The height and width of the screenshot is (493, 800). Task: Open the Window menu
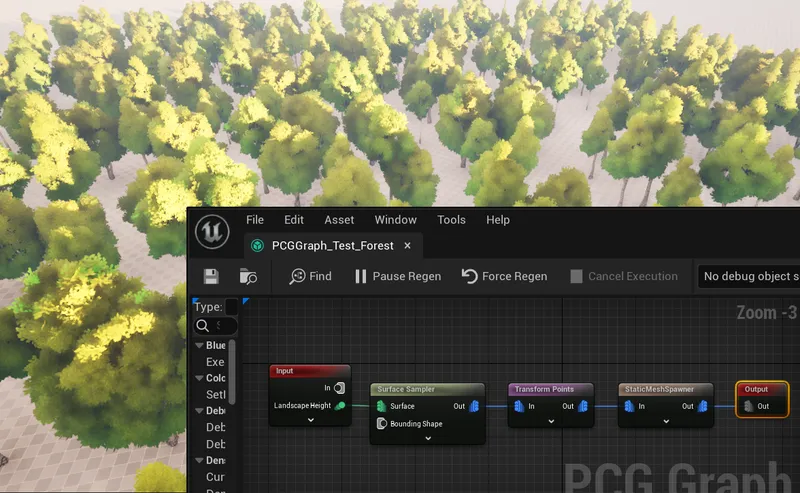point(395,219)
